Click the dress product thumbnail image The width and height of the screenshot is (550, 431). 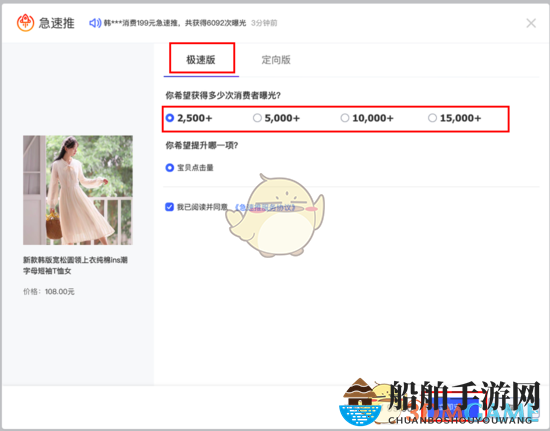78,190
